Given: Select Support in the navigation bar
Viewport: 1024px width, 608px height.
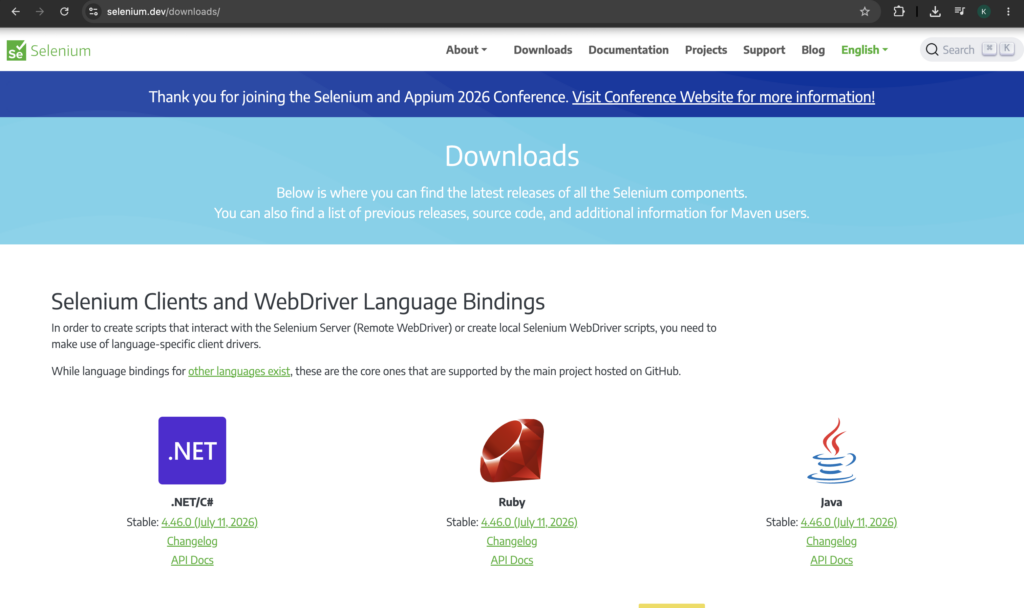Looking at the screenshot, I should (764, 50).
